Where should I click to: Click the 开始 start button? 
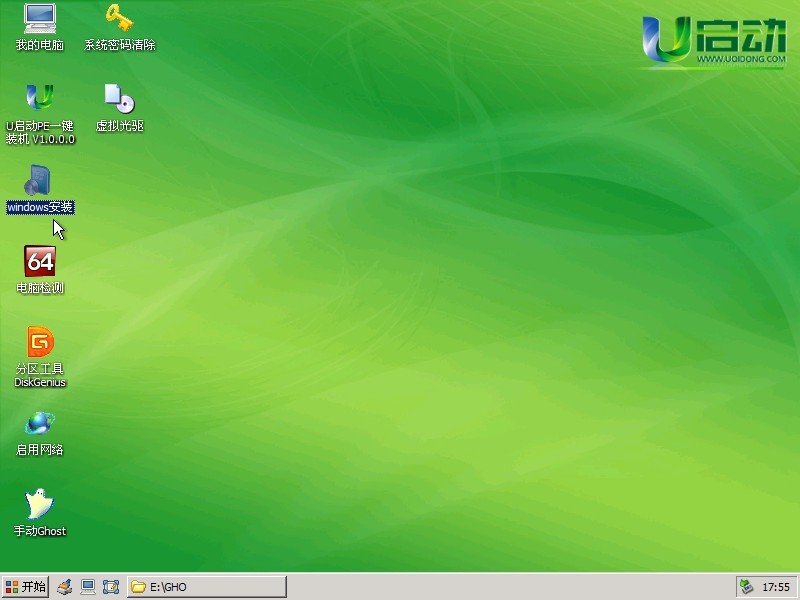tap(26, 587)
